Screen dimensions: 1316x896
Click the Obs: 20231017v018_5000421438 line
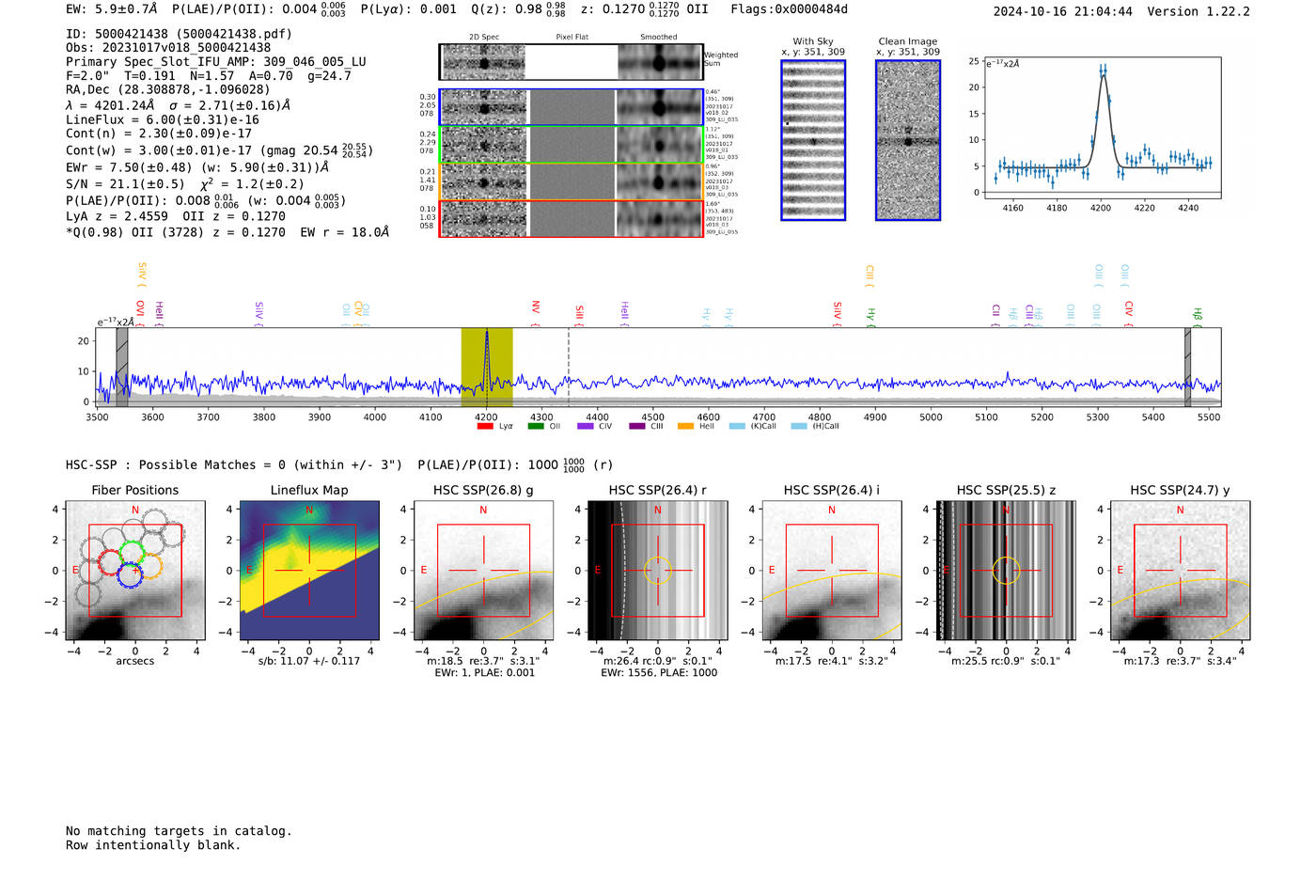pos(168,48)
